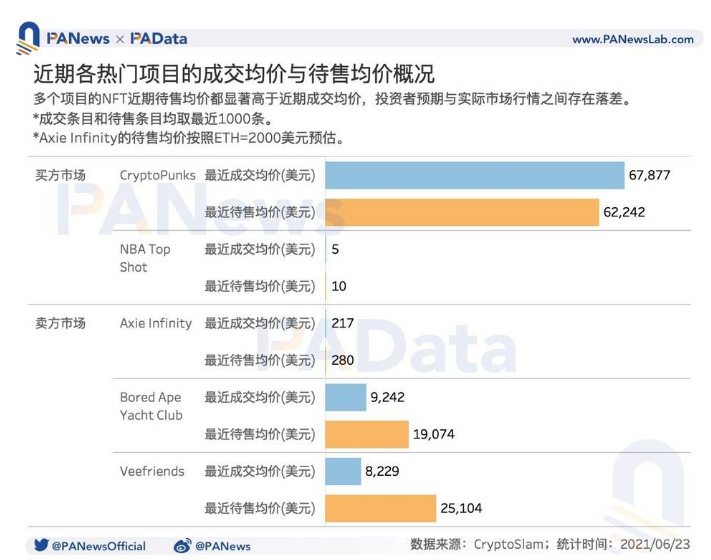This screenshot has height=560, width=711.
Task: Open the @PANewsOfficial Twitter handle
Action: 99,546
